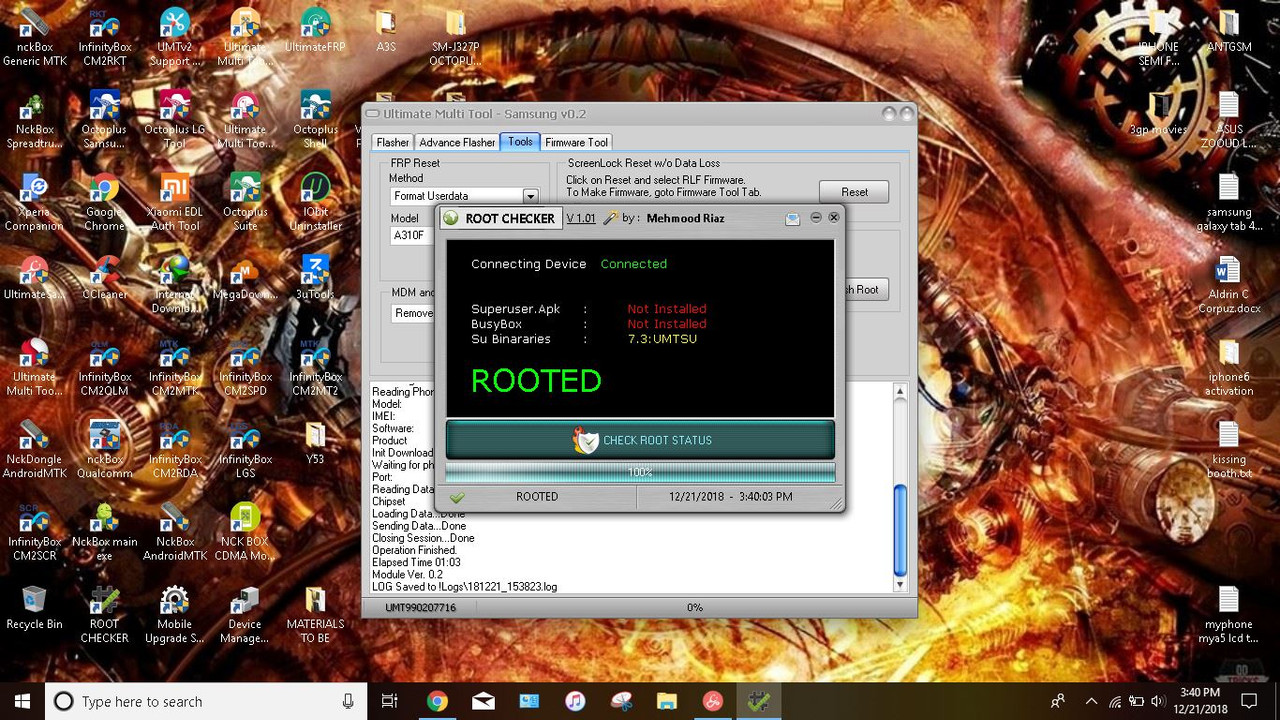Open CCleaner from the desktop
Image resolution: width=1280 pixels, height=720 pixels.
coord(104,279)
